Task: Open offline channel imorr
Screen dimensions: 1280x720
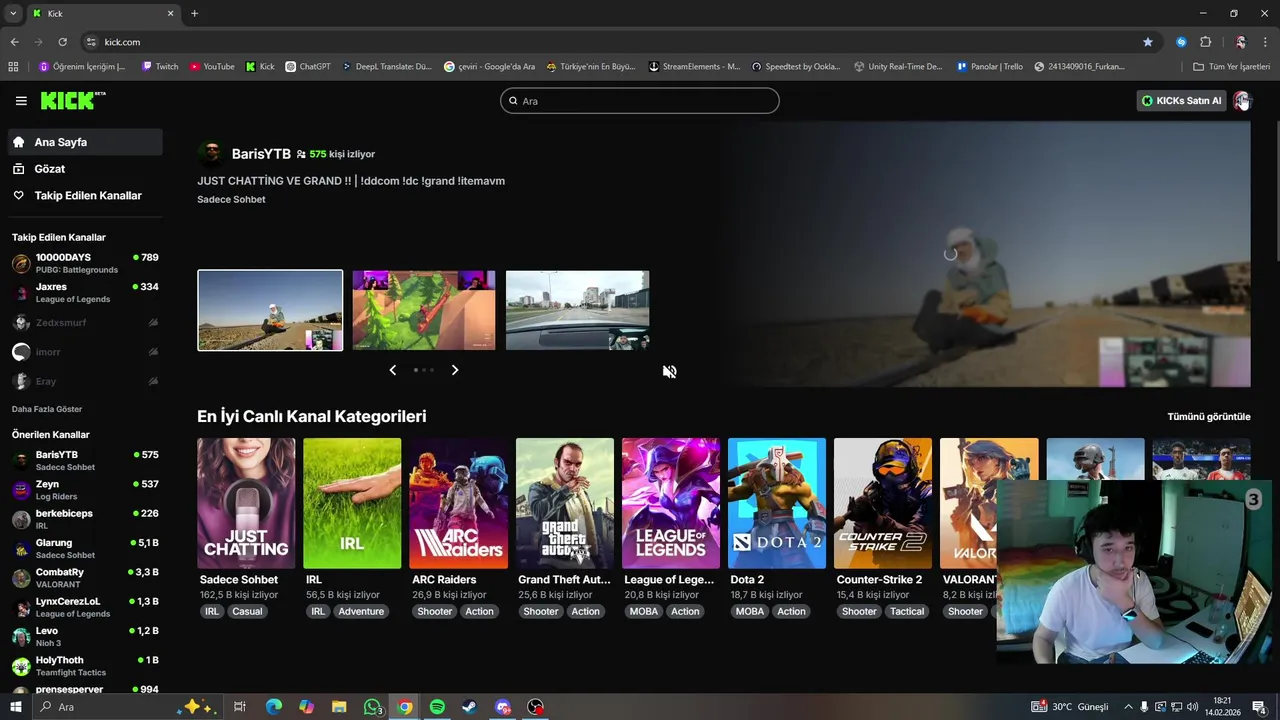Action: pyautogui.click(x=85, y=352)
